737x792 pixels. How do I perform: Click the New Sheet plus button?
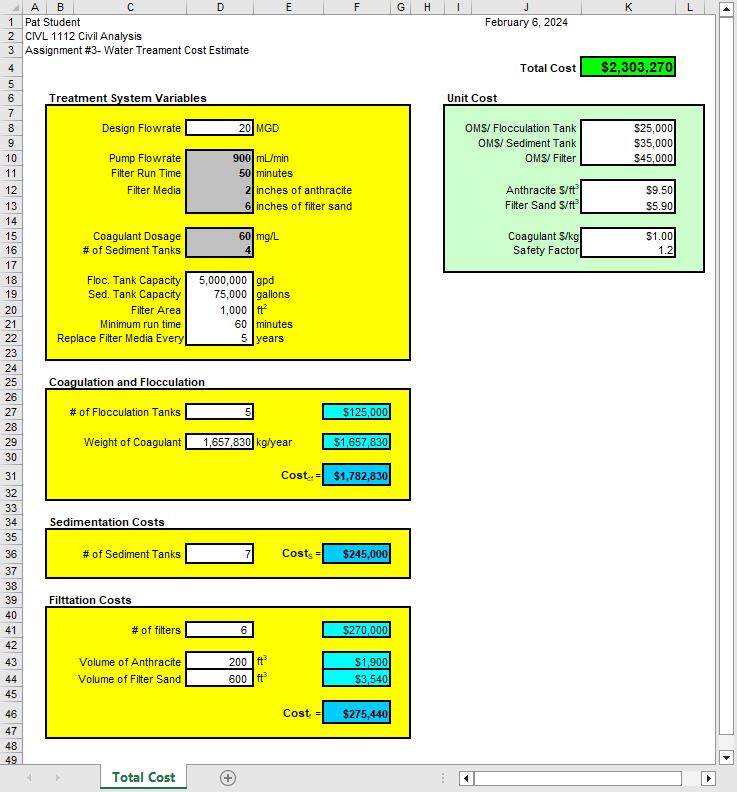coord(227,778)
